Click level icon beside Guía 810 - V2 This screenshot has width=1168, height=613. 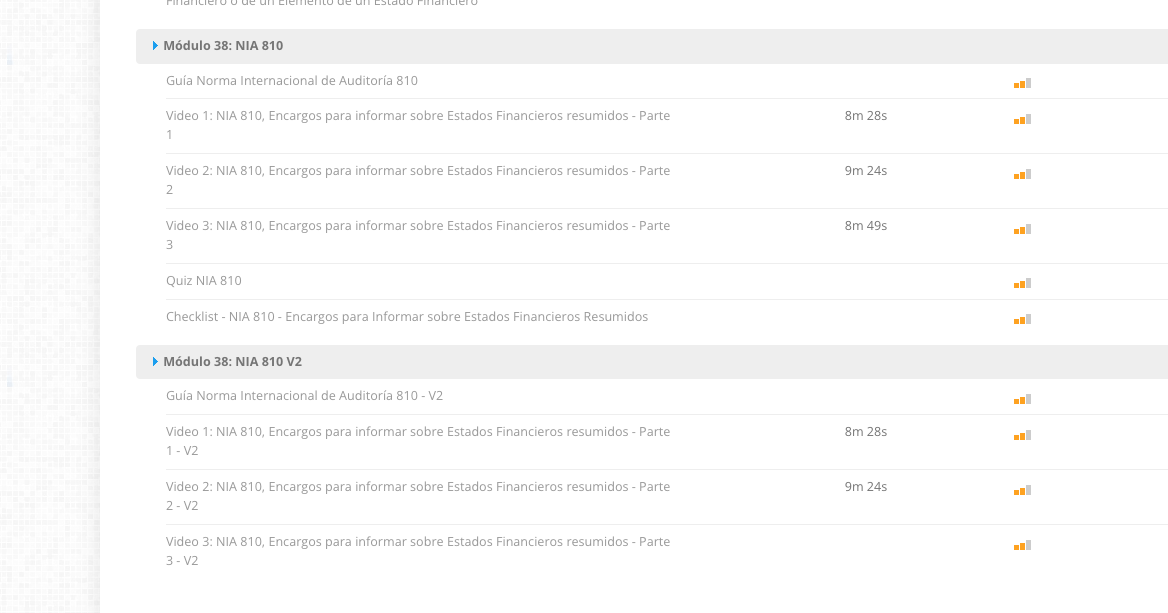pos(1022,399)
